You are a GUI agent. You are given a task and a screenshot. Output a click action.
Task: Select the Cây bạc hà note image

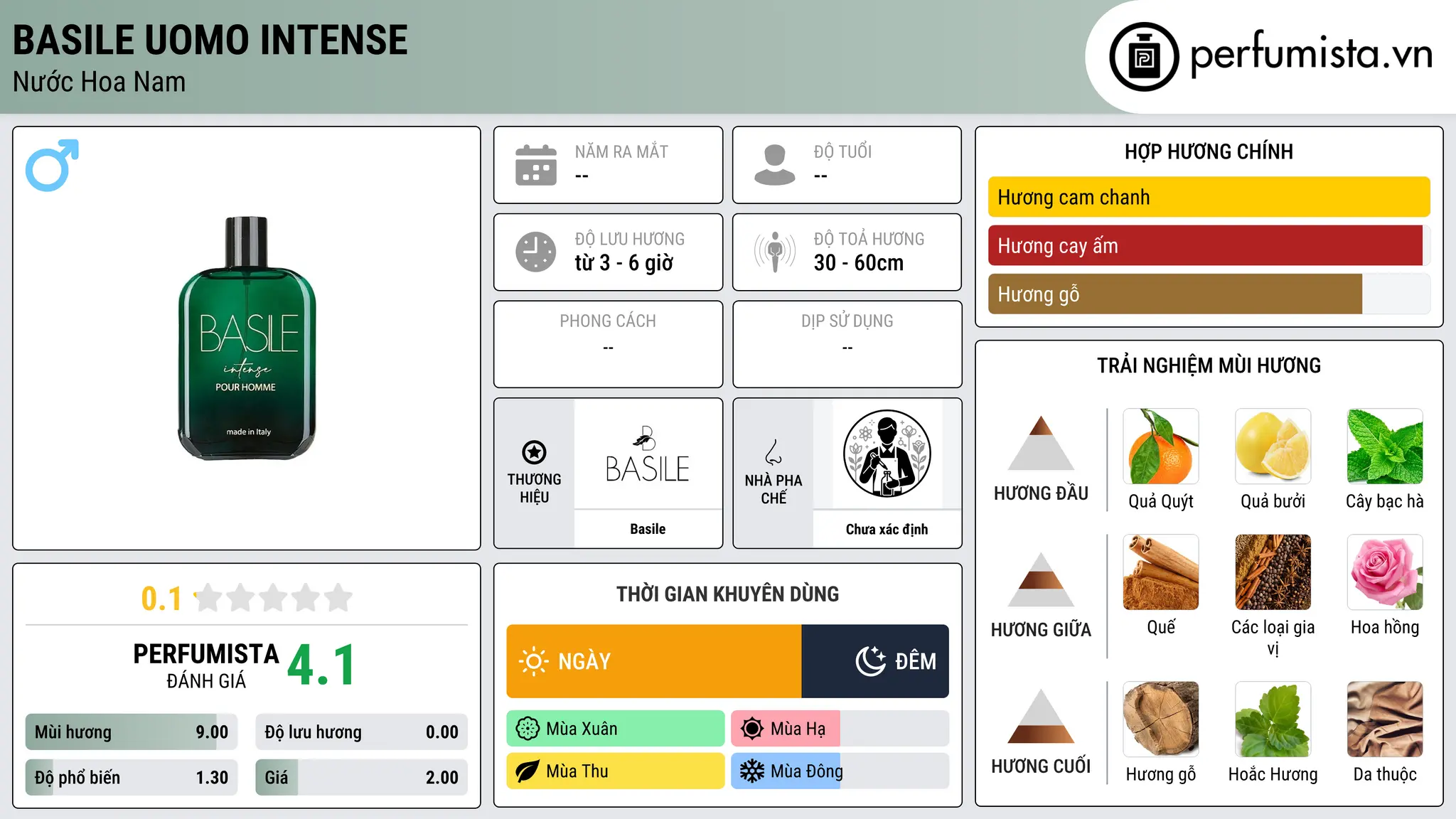point(1385,446)
